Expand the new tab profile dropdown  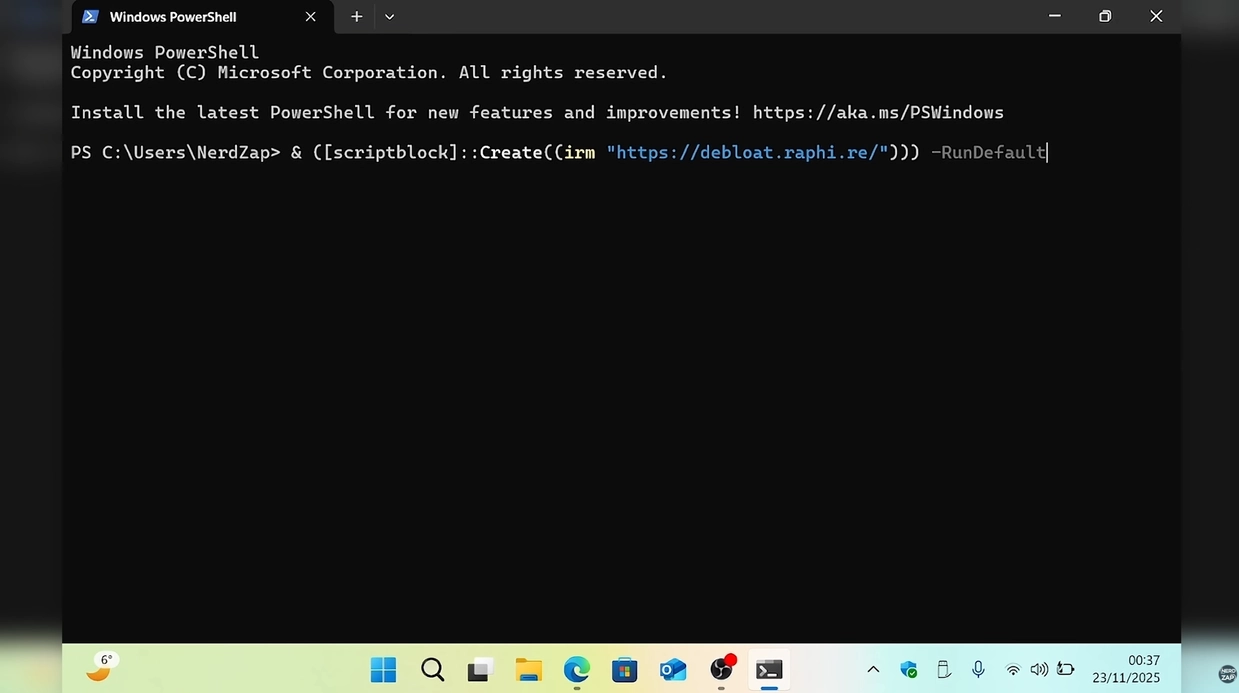(x=389, y=17)
